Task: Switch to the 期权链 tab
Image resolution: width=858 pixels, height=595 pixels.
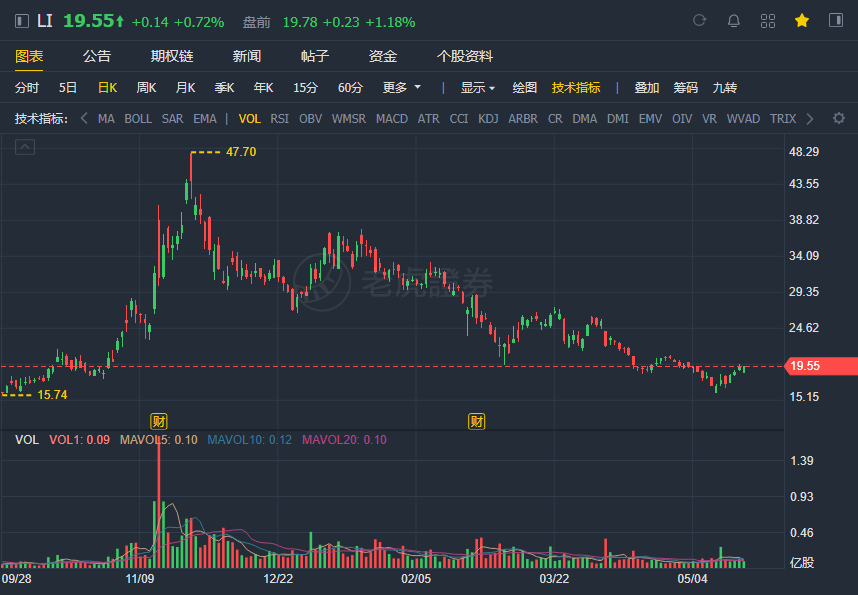Action: [172, 56]
